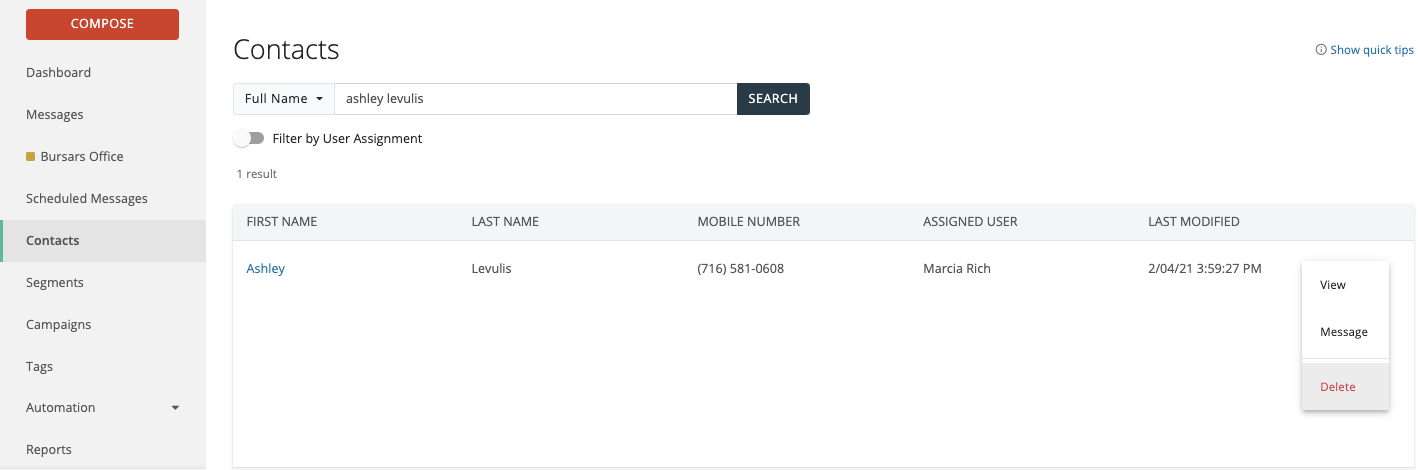Select Contacts in the sidebar
1418x470 pixels.
click(x=53, y=240)
